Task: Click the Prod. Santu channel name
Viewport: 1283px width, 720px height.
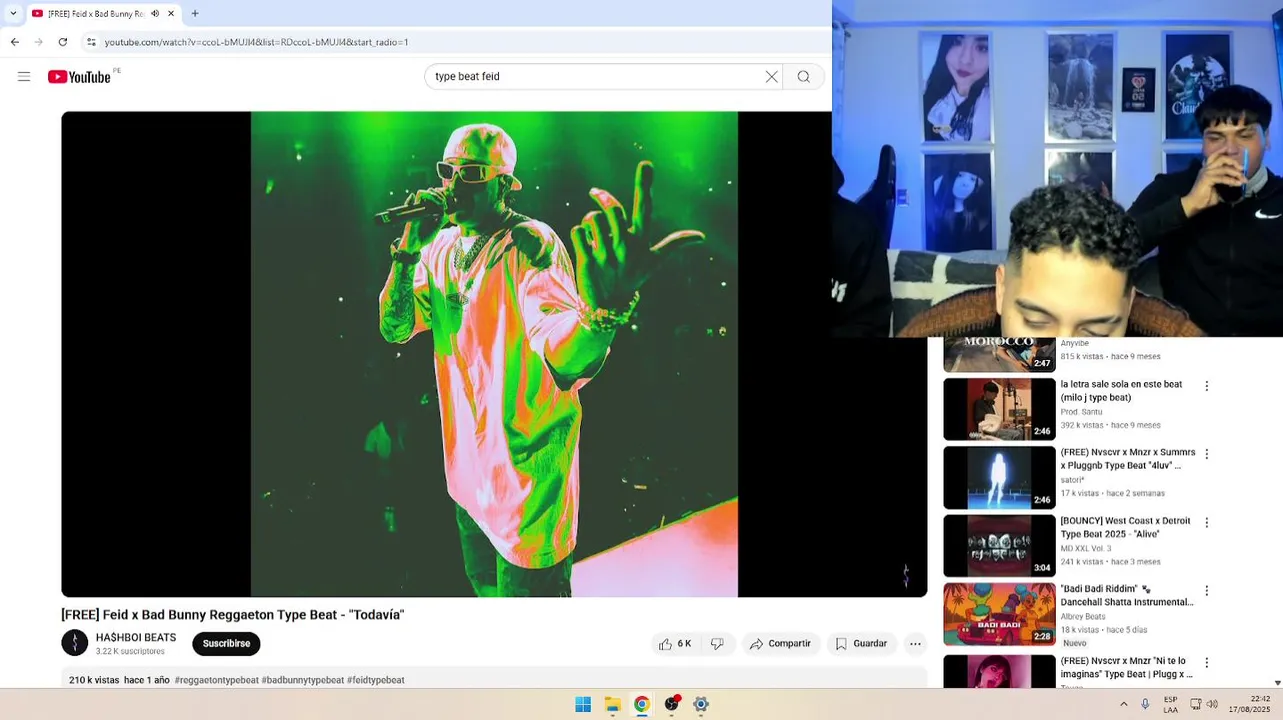Action: (1081, 412)
